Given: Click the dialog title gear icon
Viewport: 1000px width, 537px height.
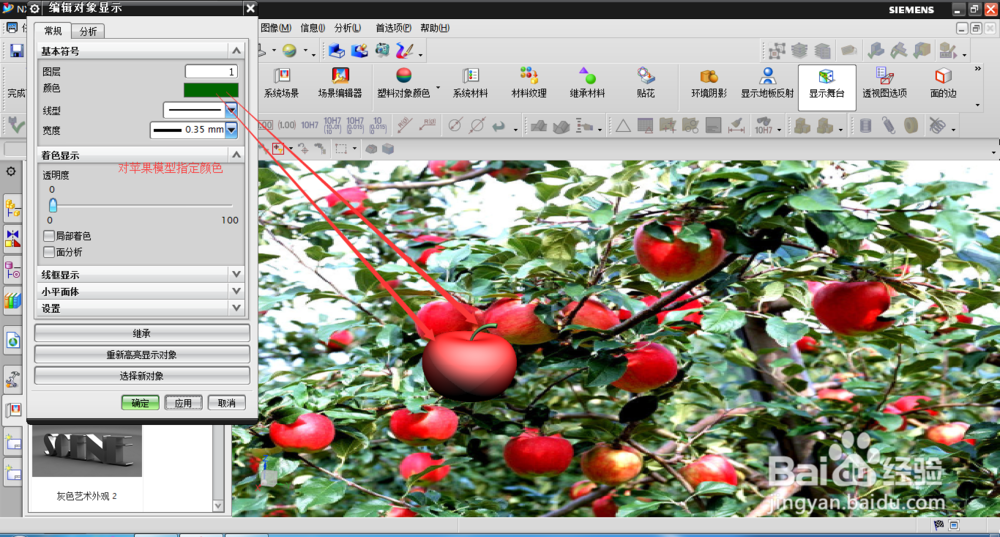Looking at the screenshot, I should click(35, 8).
